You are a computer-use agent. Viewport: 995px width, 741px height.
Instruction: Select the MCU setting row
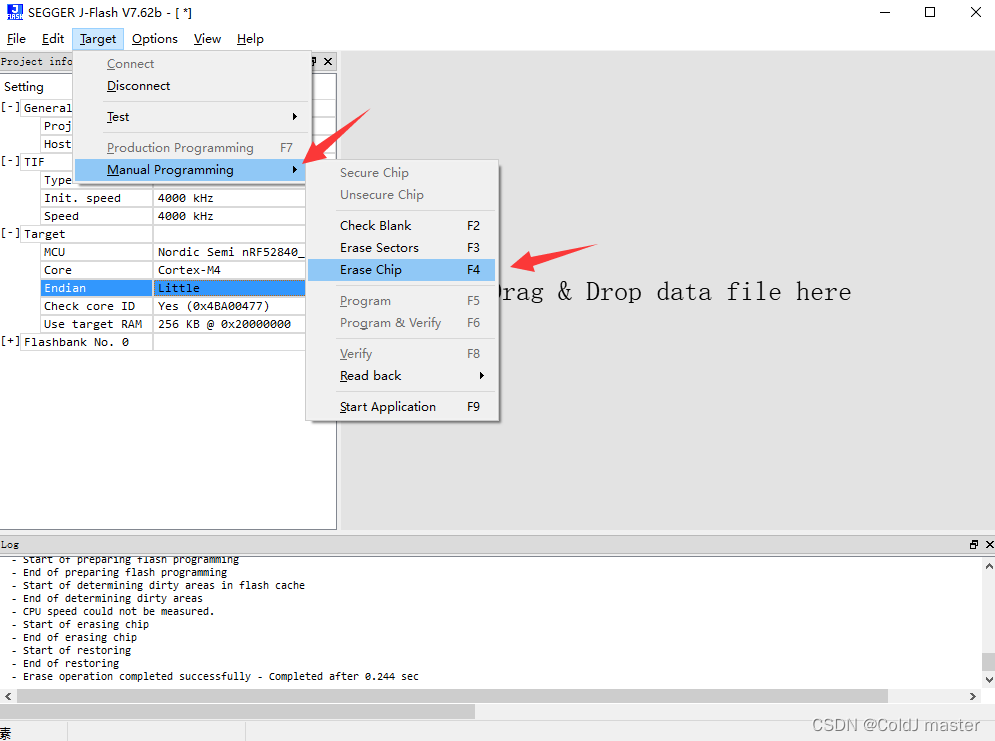(173, 252)
